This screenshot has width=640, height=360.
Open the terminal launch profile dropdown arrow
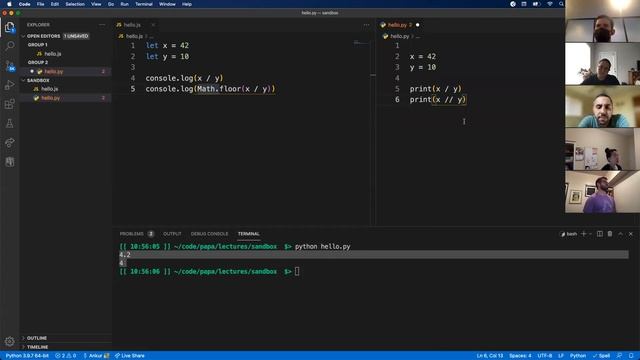click(x=590, y=234)
